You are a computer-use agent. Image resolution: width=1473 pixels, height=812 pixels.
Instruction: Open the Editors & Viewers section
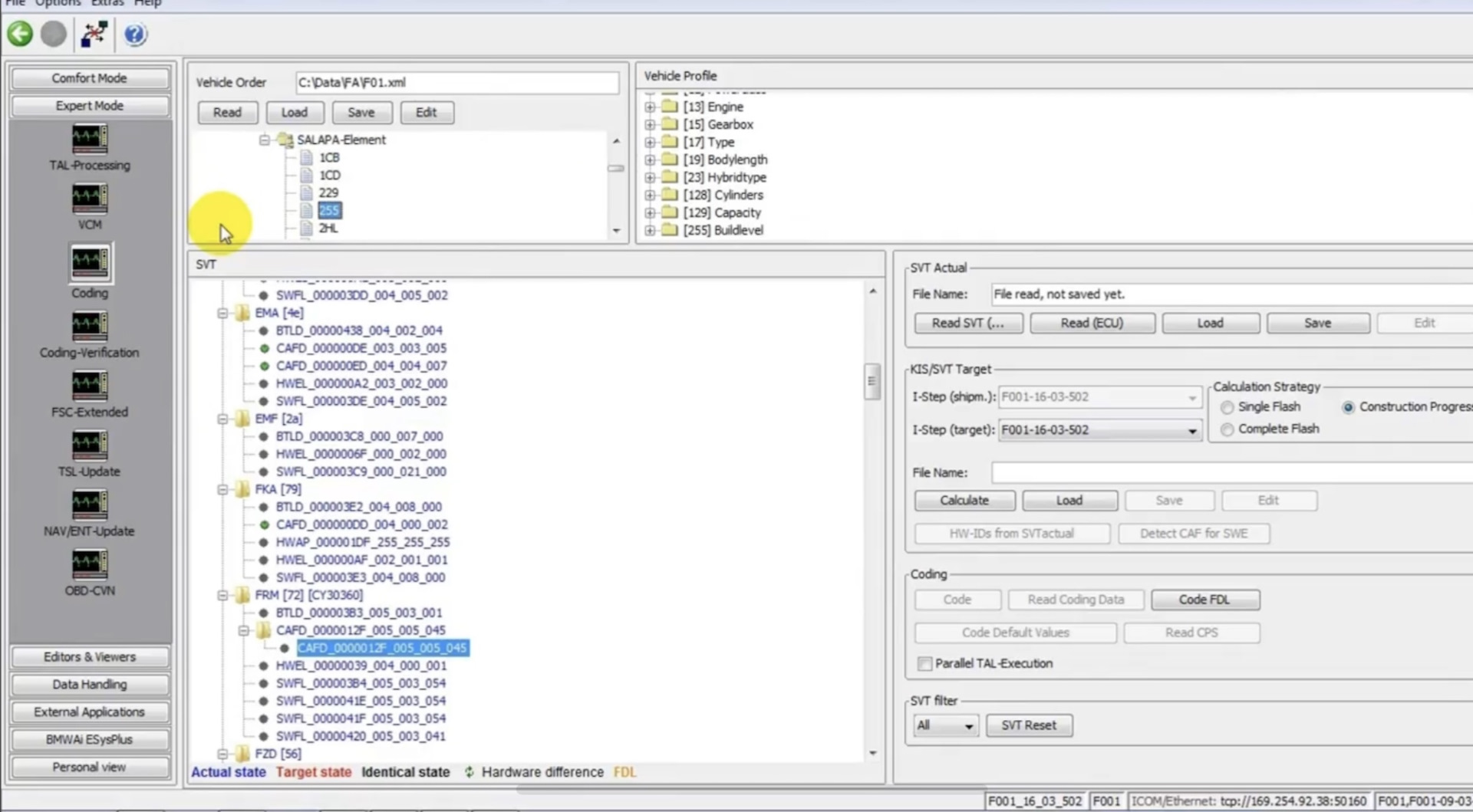(89, 657)
